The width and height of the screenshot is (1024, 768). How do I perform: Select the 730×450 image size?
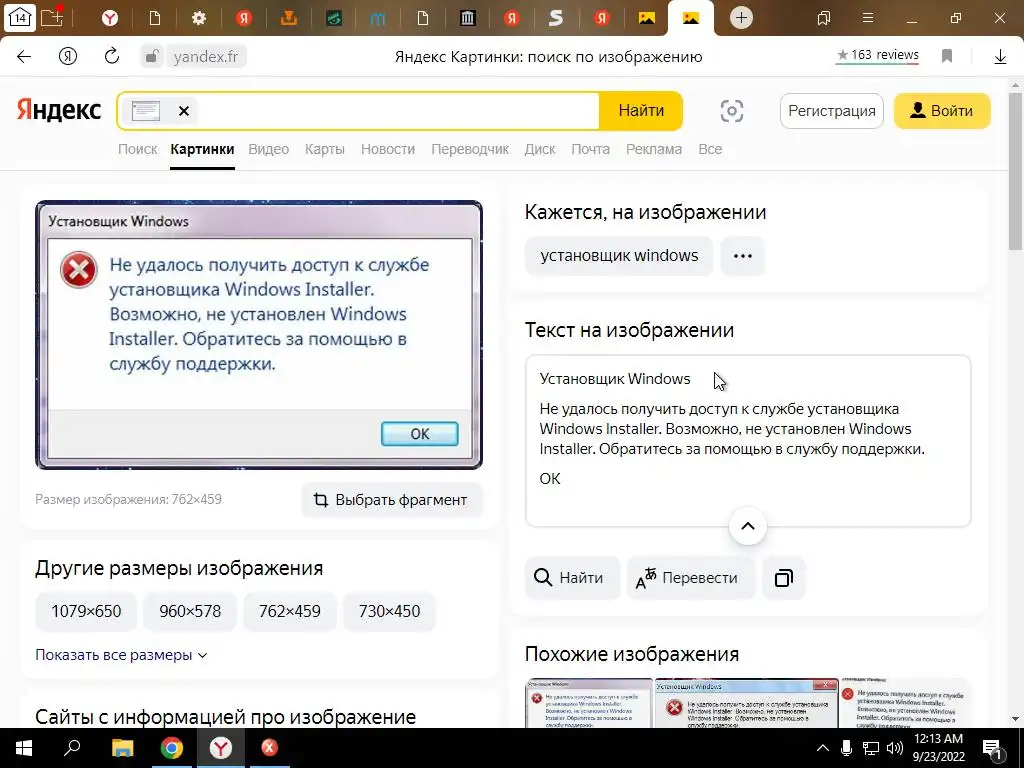[x=389, y=611]
